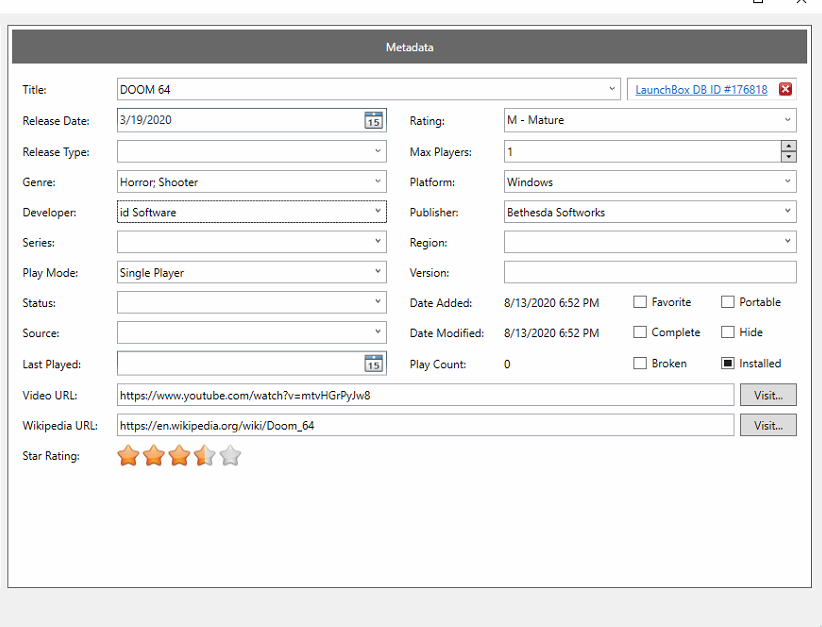Click the Wikipedia URL label
822x627 pixels.
coord(60,426)
